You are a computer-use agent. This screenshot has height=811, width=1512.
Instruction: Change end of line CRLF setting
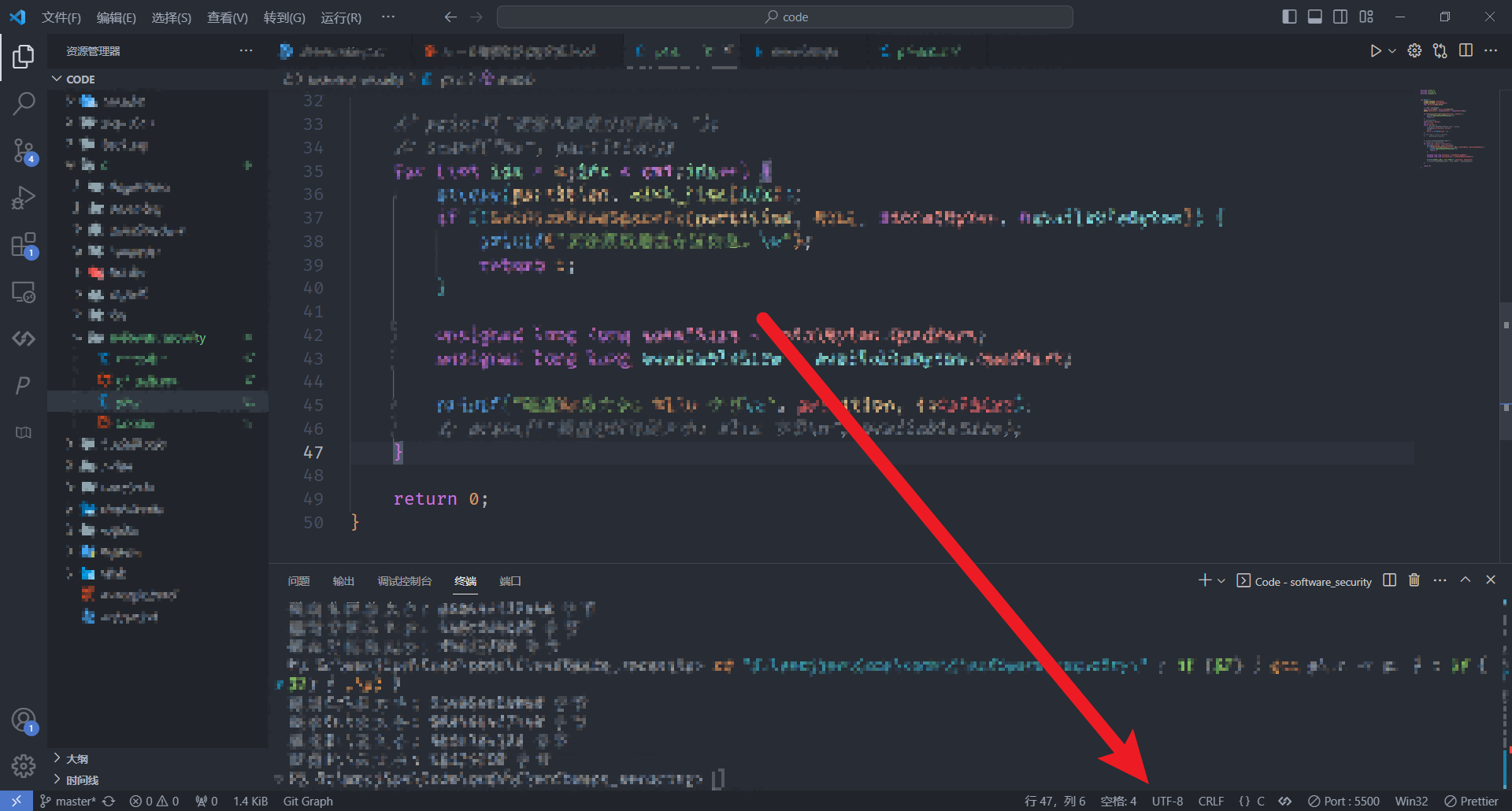tap(1211, 801)
